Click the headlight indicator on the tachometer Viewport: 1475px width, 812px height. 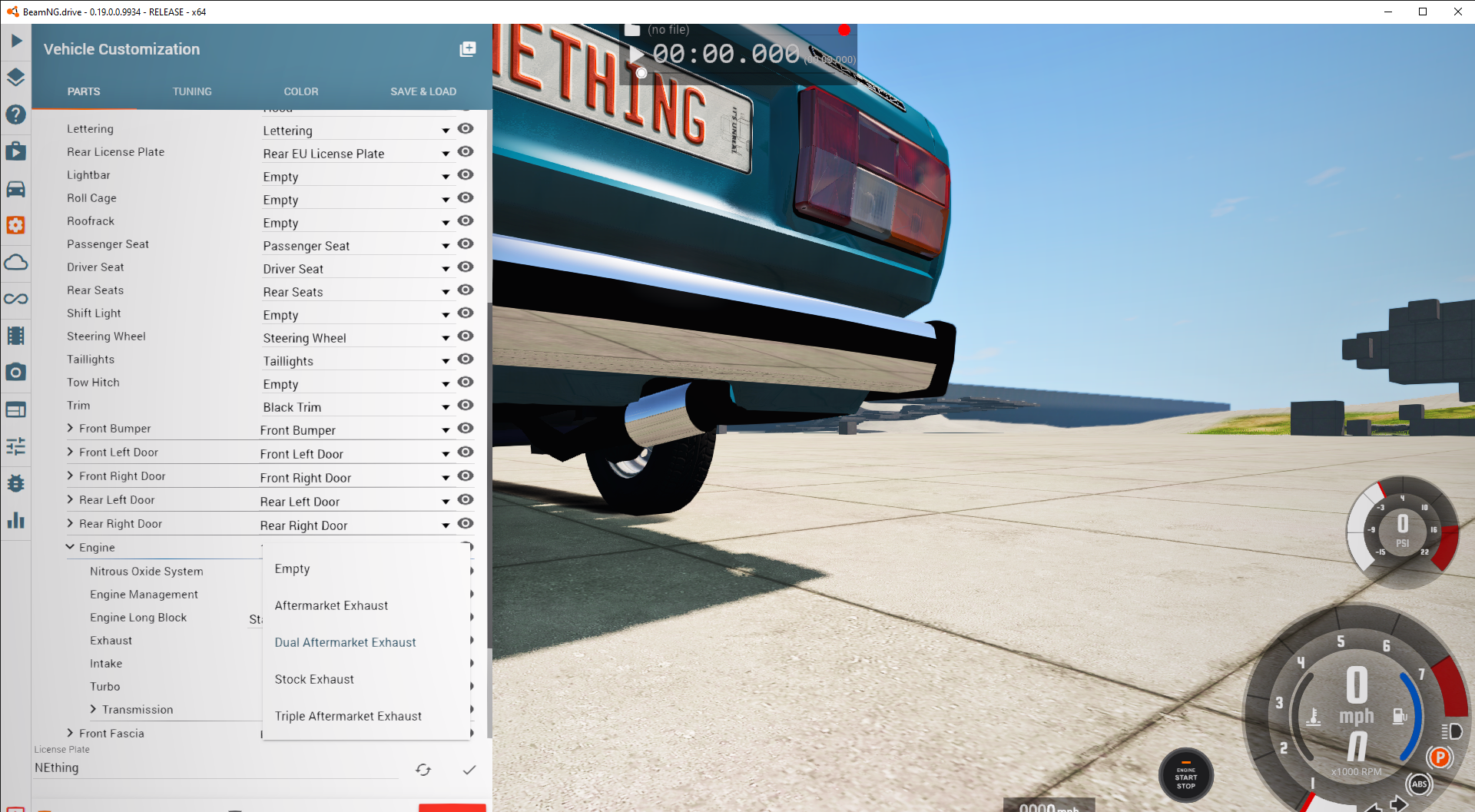[1451, 731]
